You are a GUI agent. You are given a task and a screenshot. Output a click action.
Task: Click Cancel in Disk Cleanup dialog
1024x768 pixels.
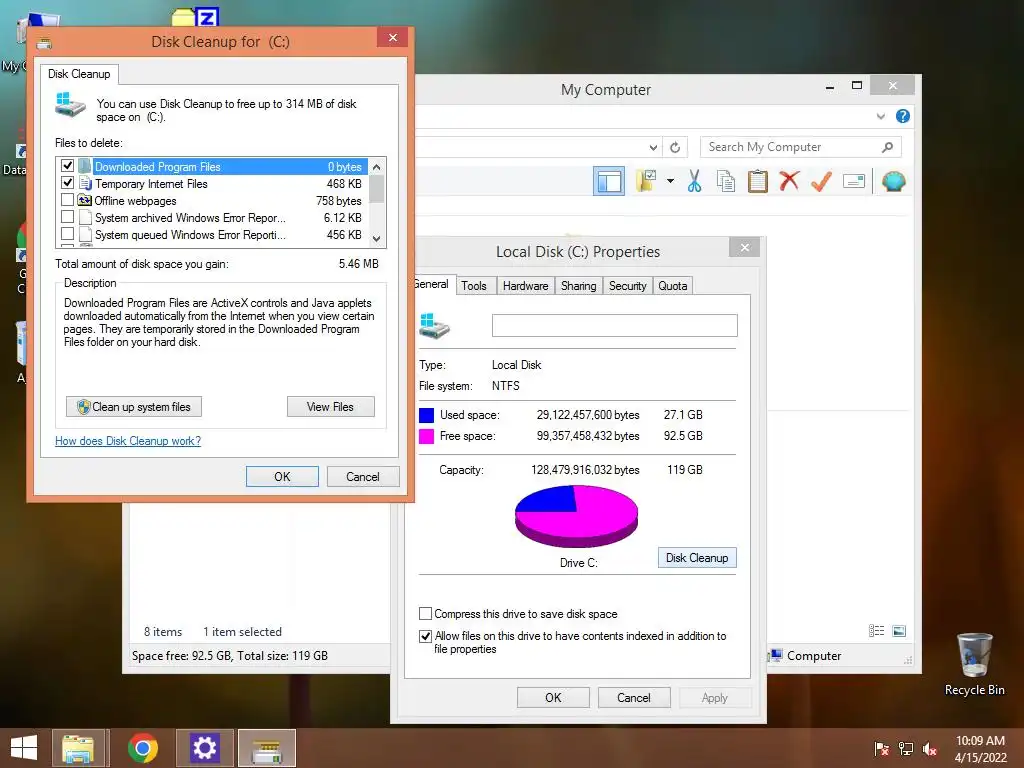(362, 477)
